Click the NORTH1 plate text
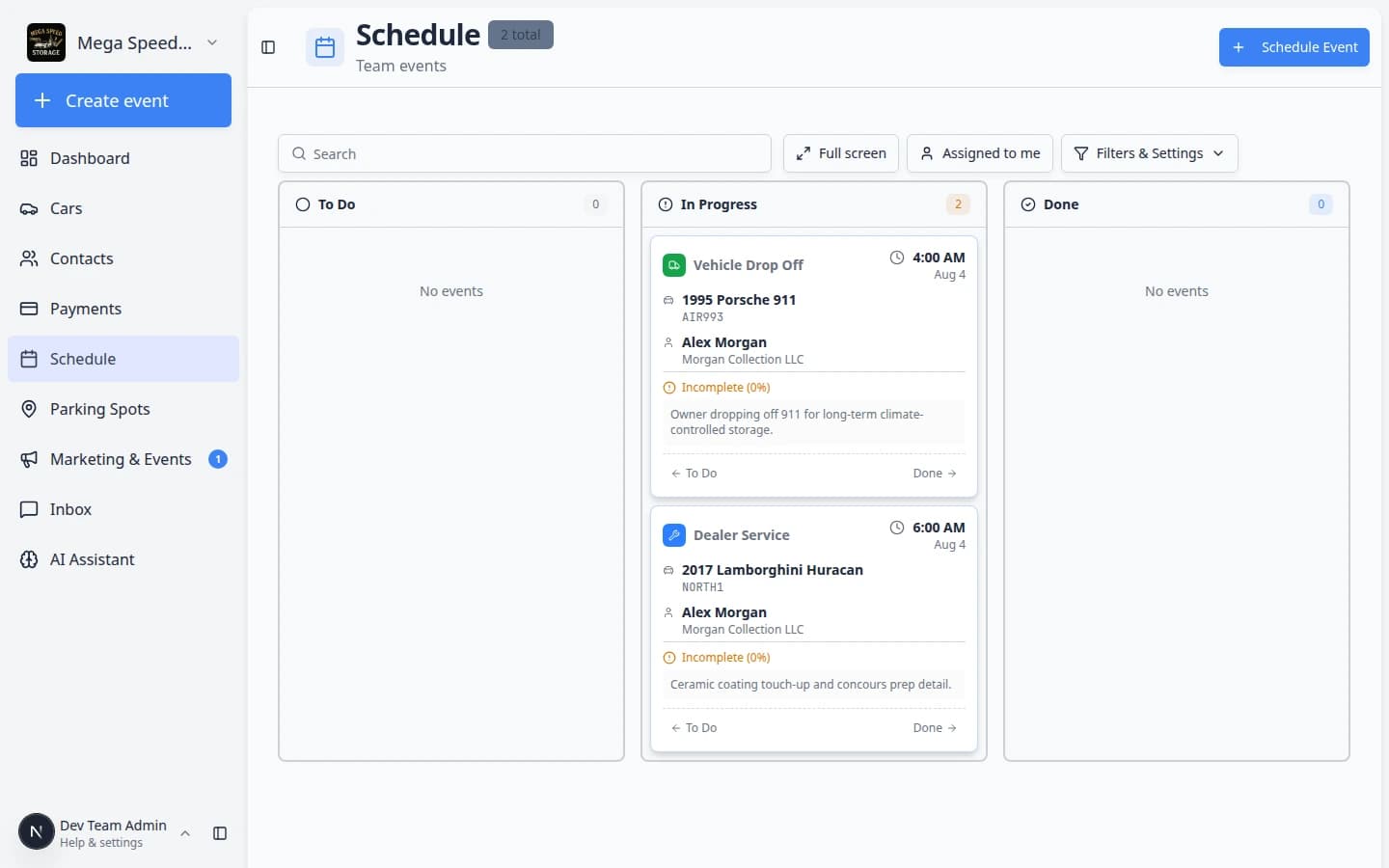 coord(702,587)
